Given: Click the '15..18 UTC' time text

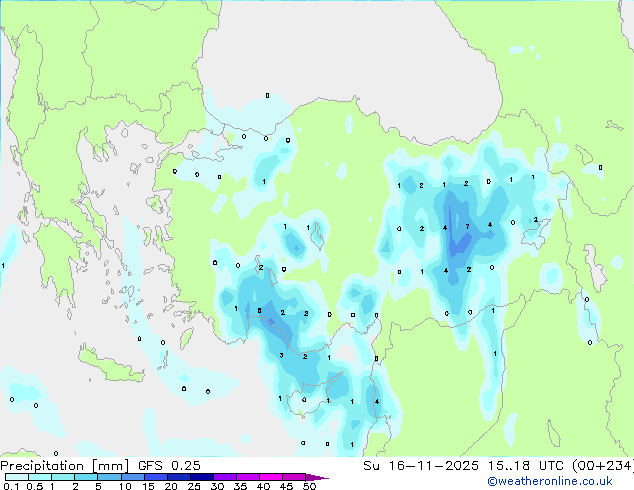Looking at the screenshot, I should pyautogui.click(x=526, y=466).
